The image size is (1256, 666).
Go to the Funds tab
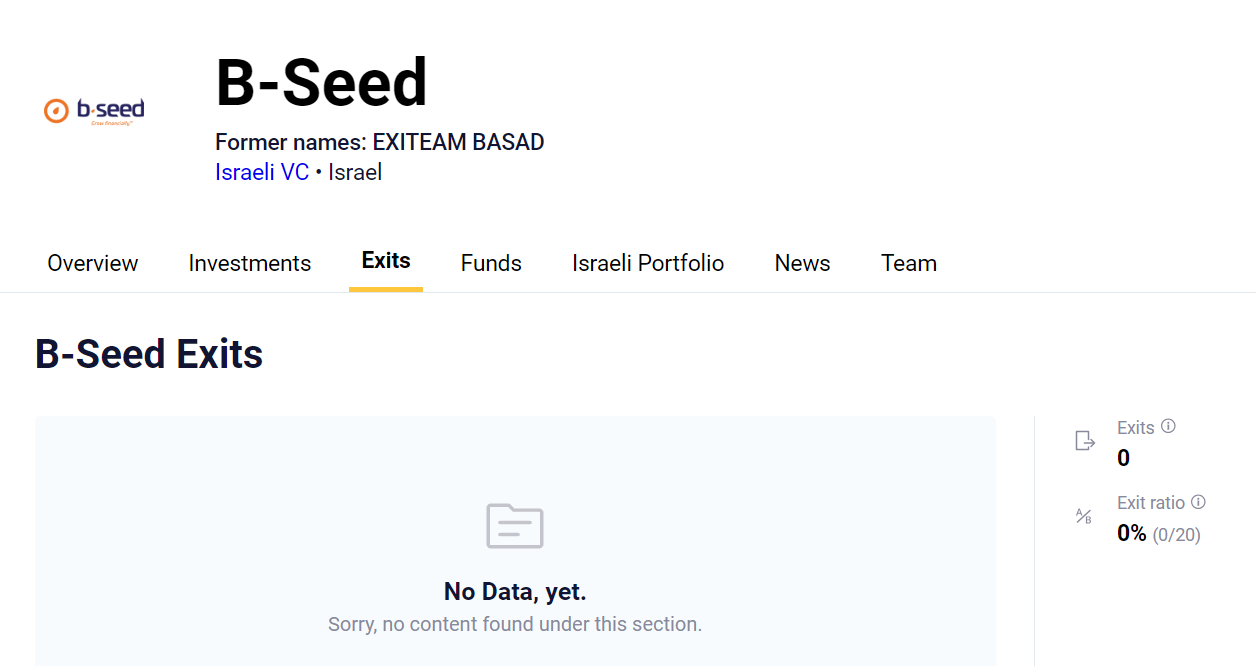click(x=491, y=263)
